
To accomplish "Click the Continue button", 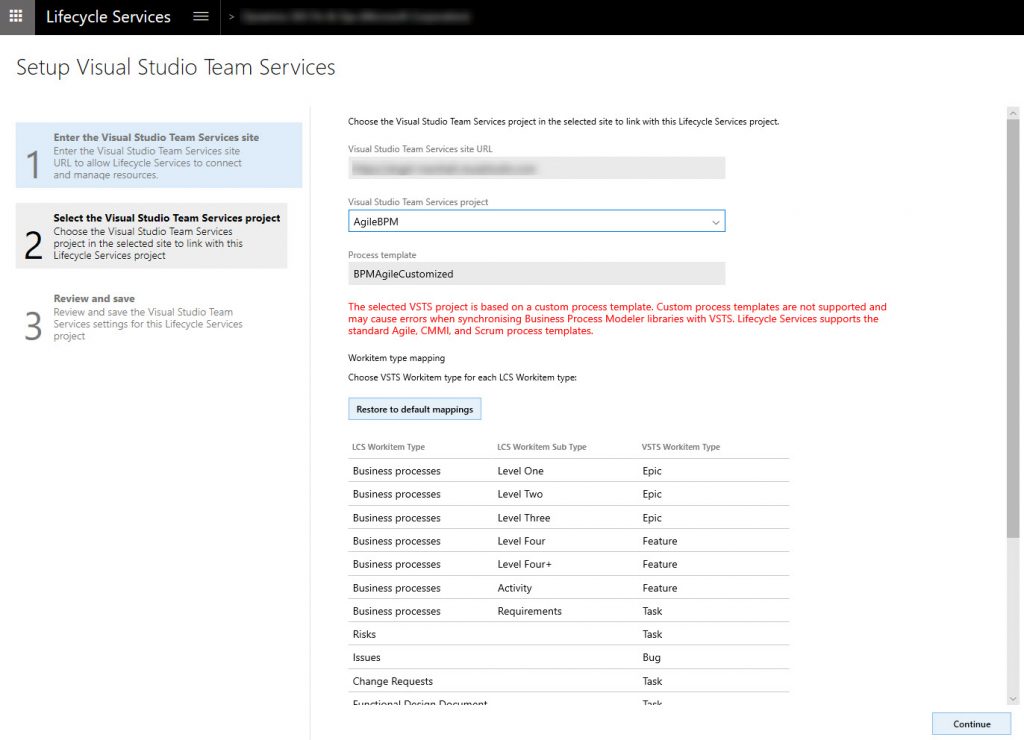I will [x=970, y=723].
